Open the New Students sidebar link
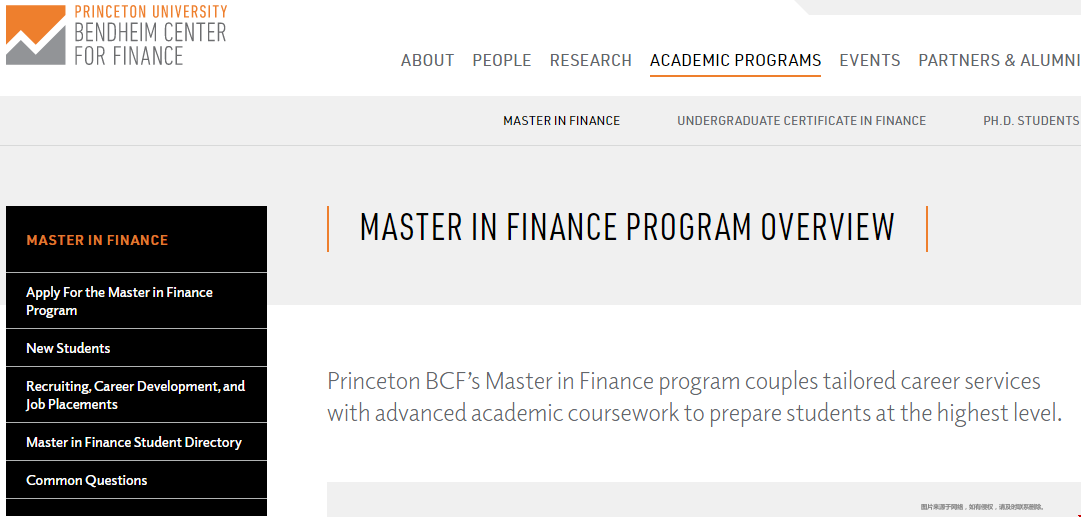The width and height of the screenshot is (1081, 517). tap(137, 348)
